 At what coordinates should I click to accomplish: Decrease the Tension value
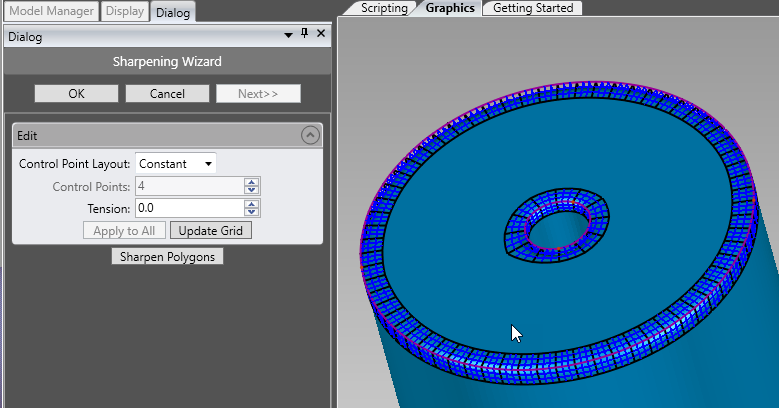252,212
